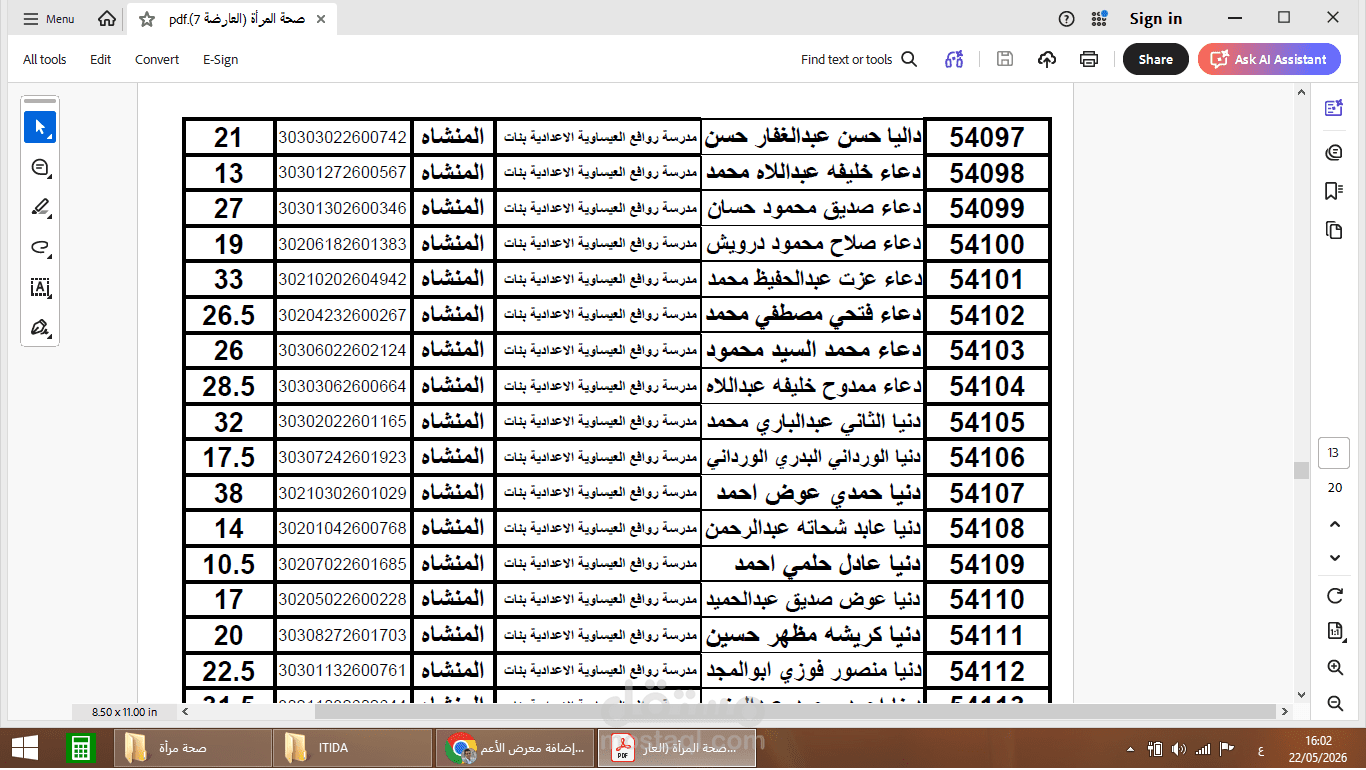Viewport: 1366px width, 770px height.
Task: Print the document with printer icon
Action: point(1089,59)
